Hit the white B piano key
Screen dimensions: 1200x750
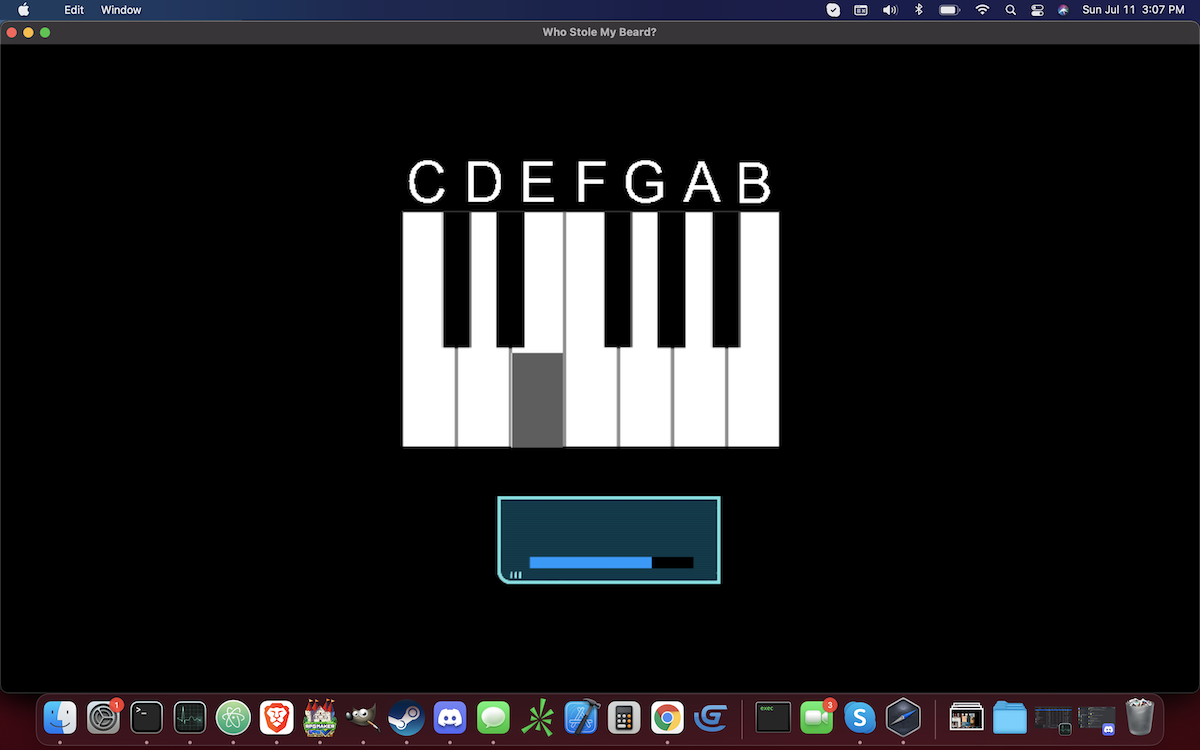(x=753, y=400)
